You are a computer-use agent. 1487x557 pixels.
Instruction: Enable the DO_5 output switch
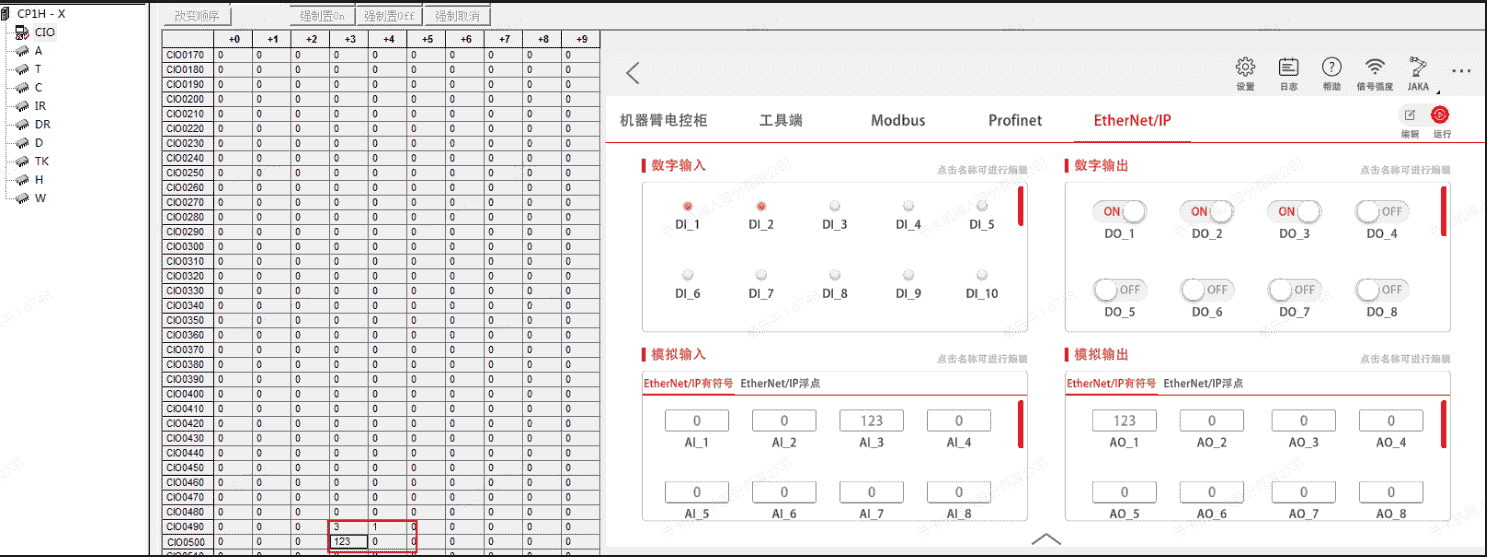point(1119,290)
